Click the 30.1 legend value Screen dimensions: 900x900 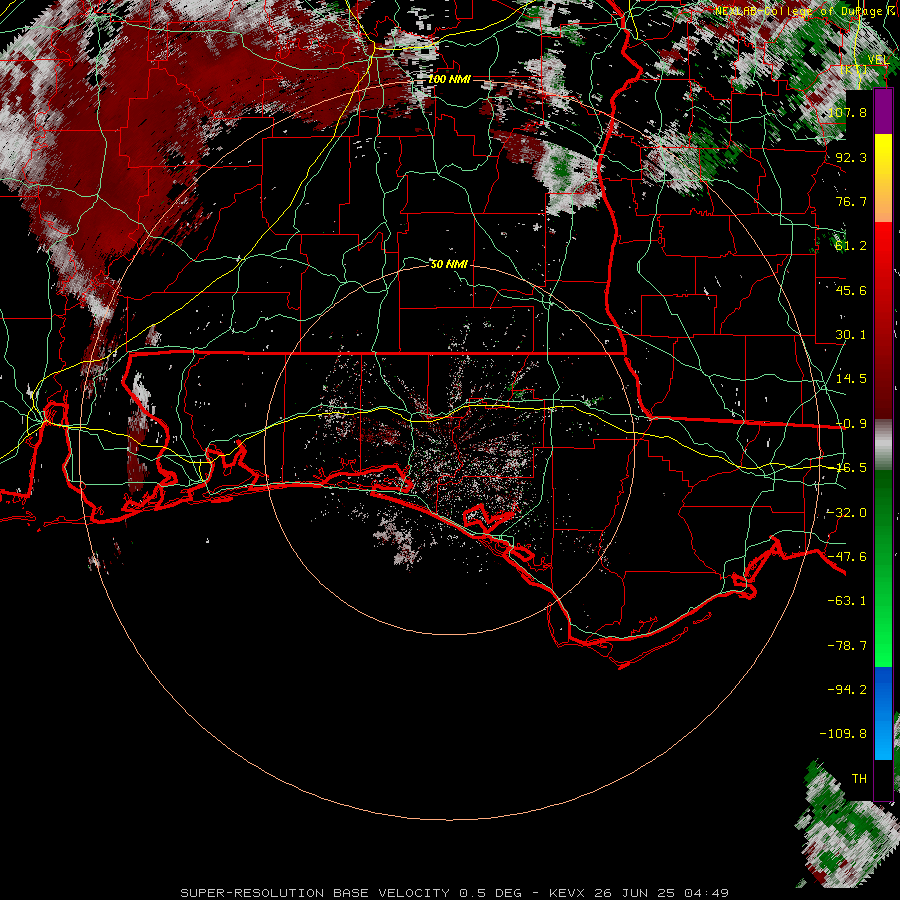851,335
